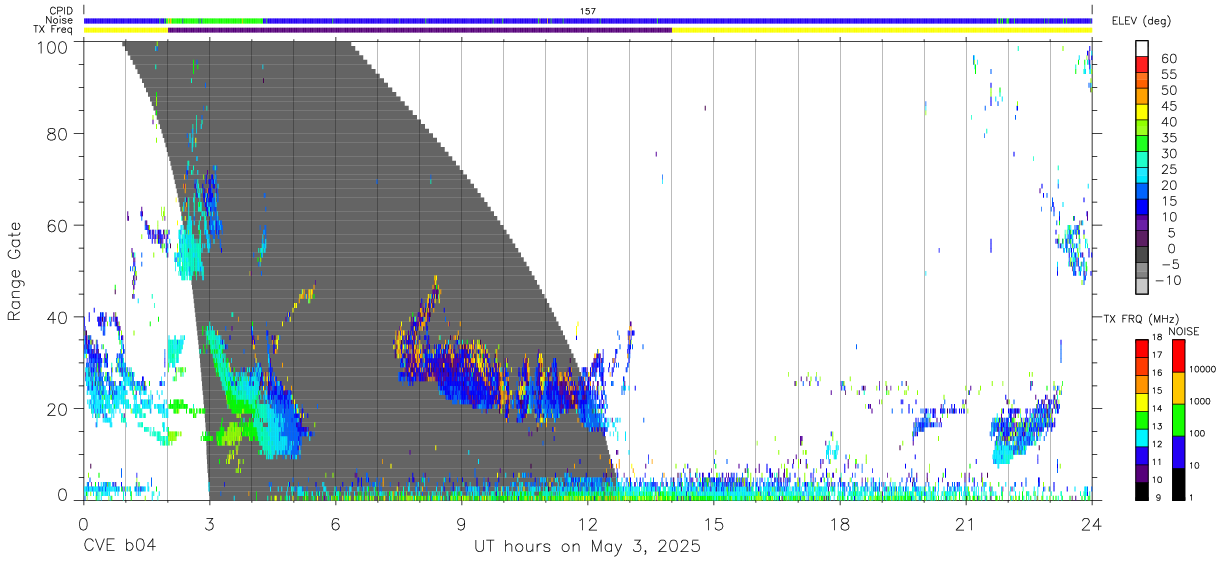Click the CPID label at top left
This screenshot has width=1228, height=567.
pyautogui.click(x=61, y=11)
